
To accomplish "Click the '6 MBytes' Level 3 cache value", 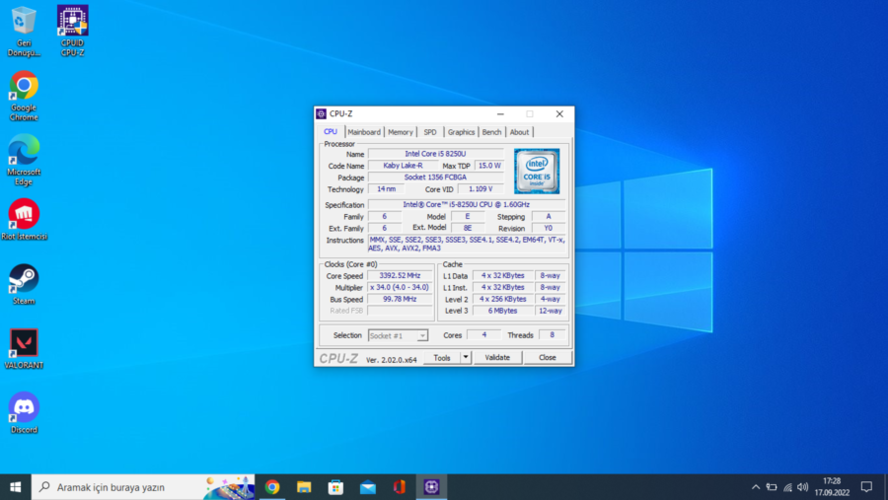I will coord(503,311).
